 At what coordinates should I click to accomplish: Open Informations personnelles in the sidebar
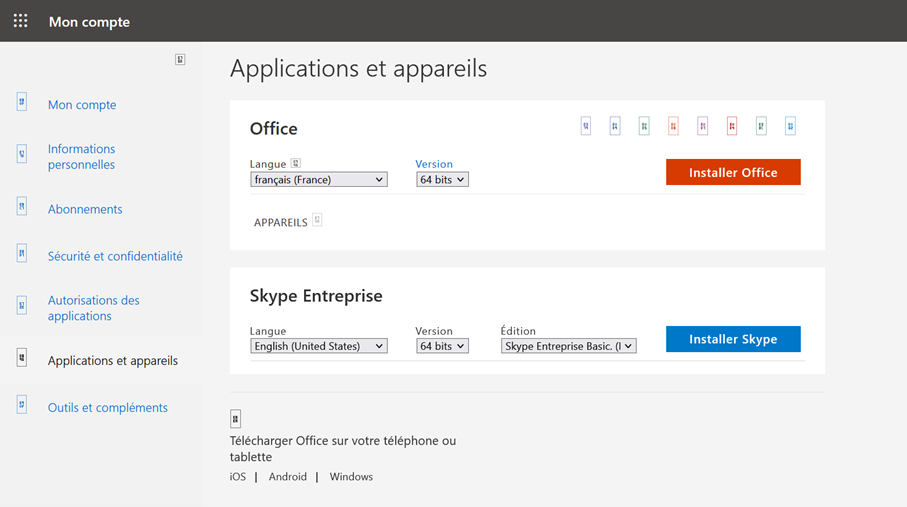82,156
